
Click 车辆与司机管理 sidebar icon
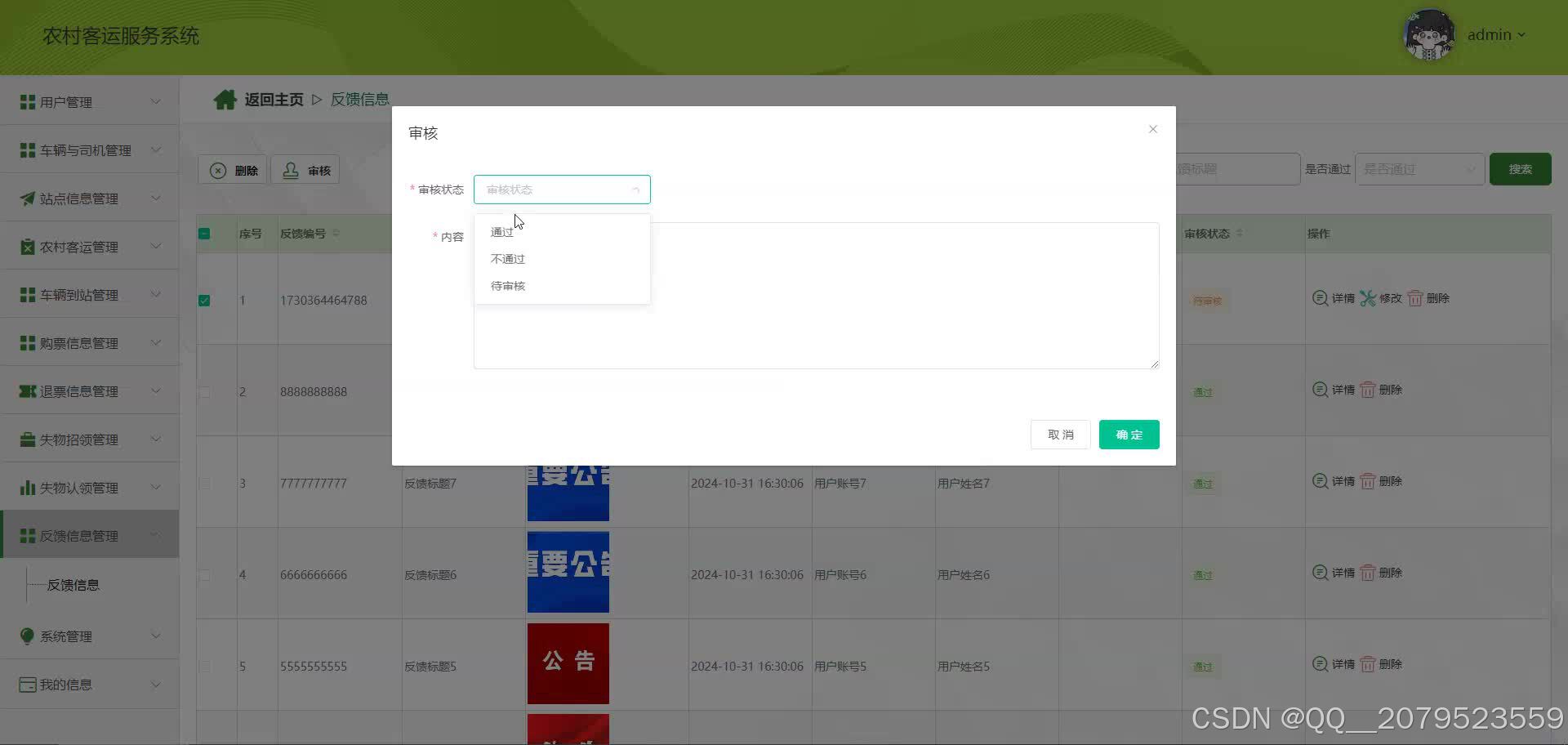28,150
